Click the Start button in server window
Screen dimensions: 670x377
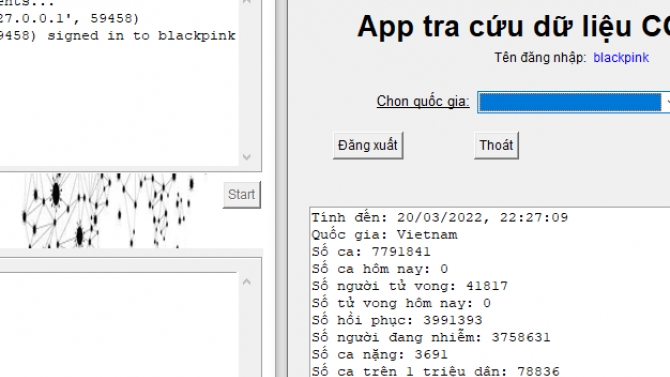[x=241, y=195]
